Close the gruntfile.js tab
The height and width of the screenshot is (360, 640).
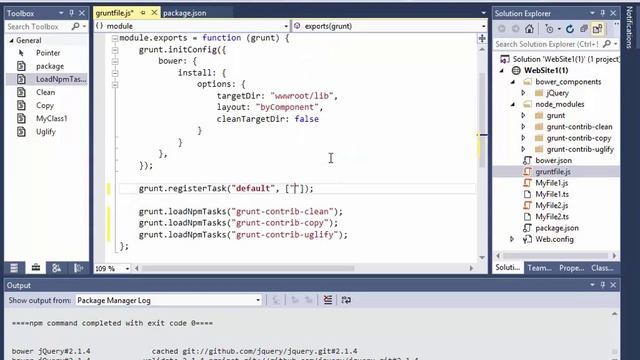(154, 13)
